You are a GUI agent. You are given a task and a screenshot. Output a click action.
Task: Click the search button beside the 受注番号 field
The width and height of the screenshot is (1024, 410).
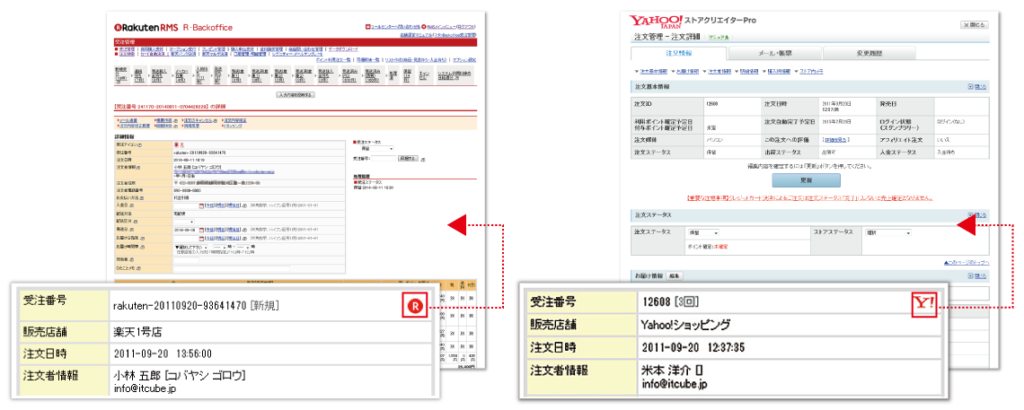(x=408, y=159)
